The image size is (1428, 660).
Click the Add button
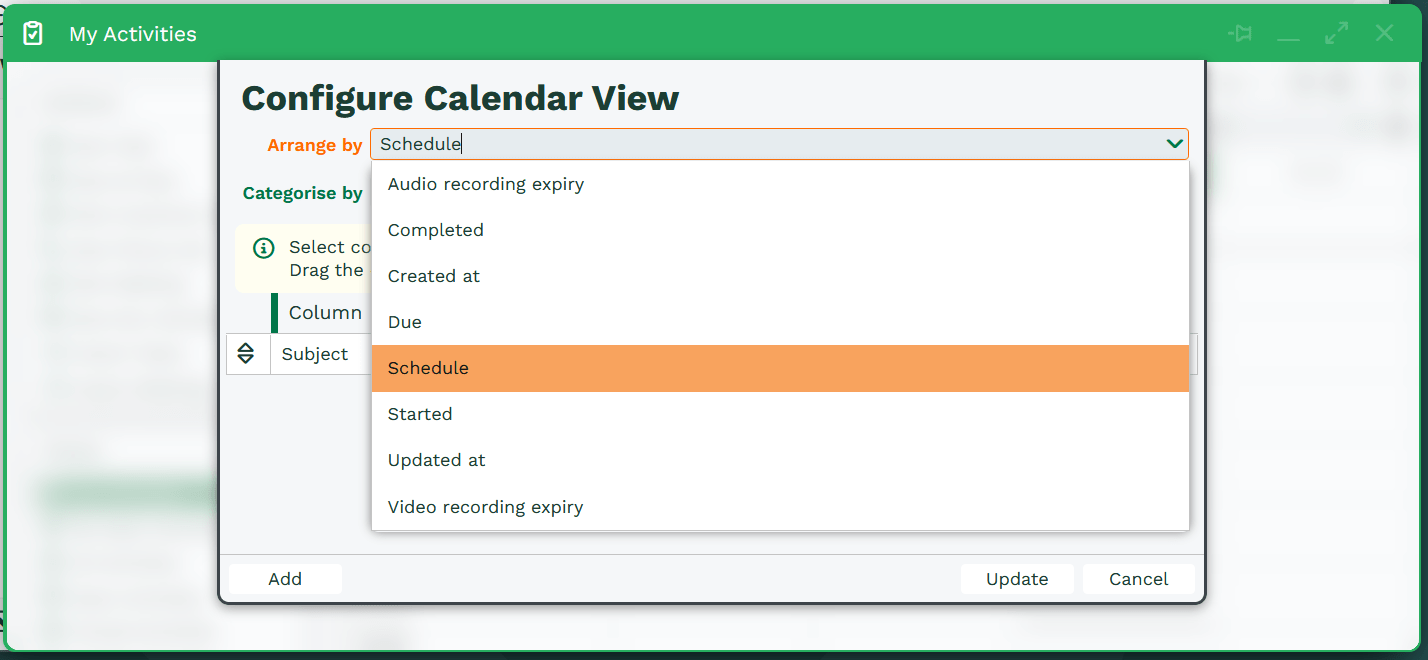(285, 579)
